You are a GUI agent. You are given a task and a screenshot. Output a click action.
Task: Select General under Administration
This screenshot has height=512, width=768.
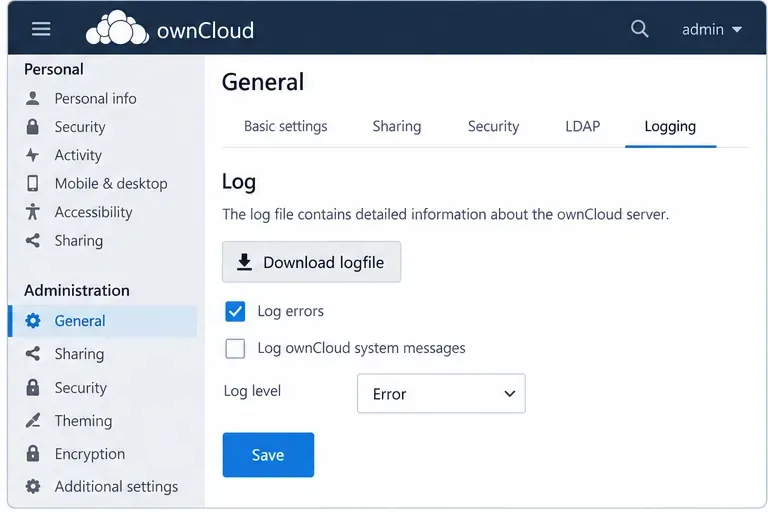(103, 321)
